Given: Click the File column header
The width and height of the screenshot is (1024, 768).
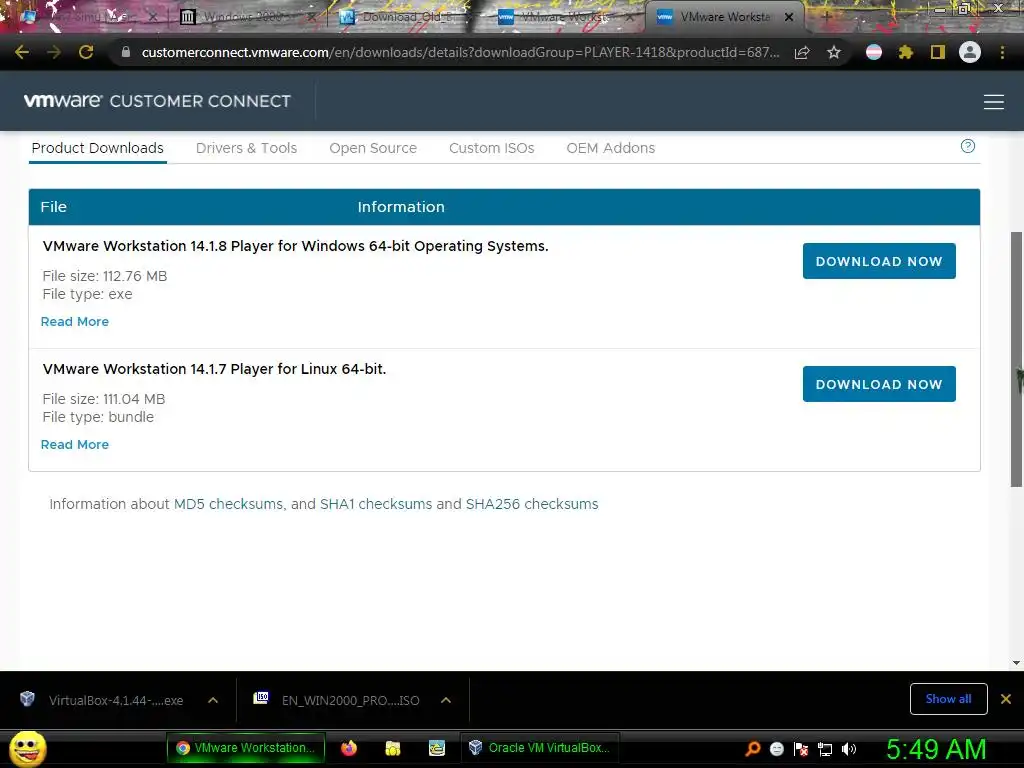Looking at the screenshot, I should 54,207.
